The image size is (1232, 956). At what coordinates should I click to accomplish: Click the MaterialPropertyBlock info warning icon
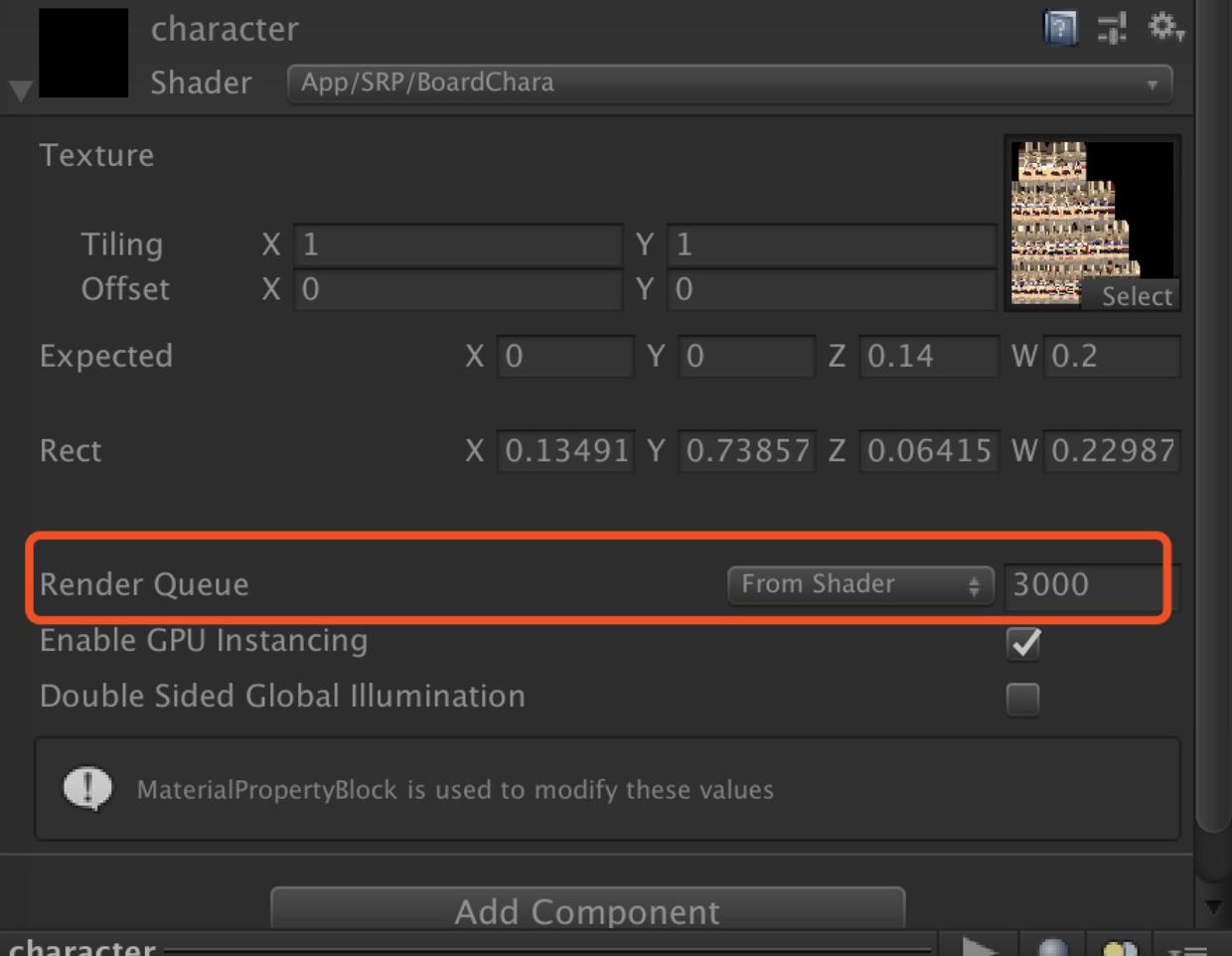tap(87, 789)
